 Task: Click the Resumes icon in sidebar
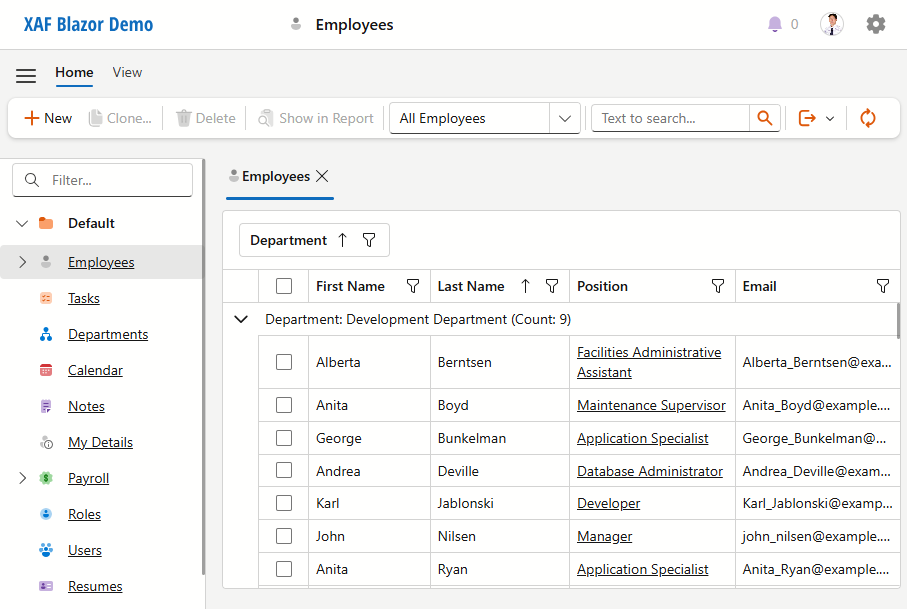pyautogui.click(x=46, y=586)
